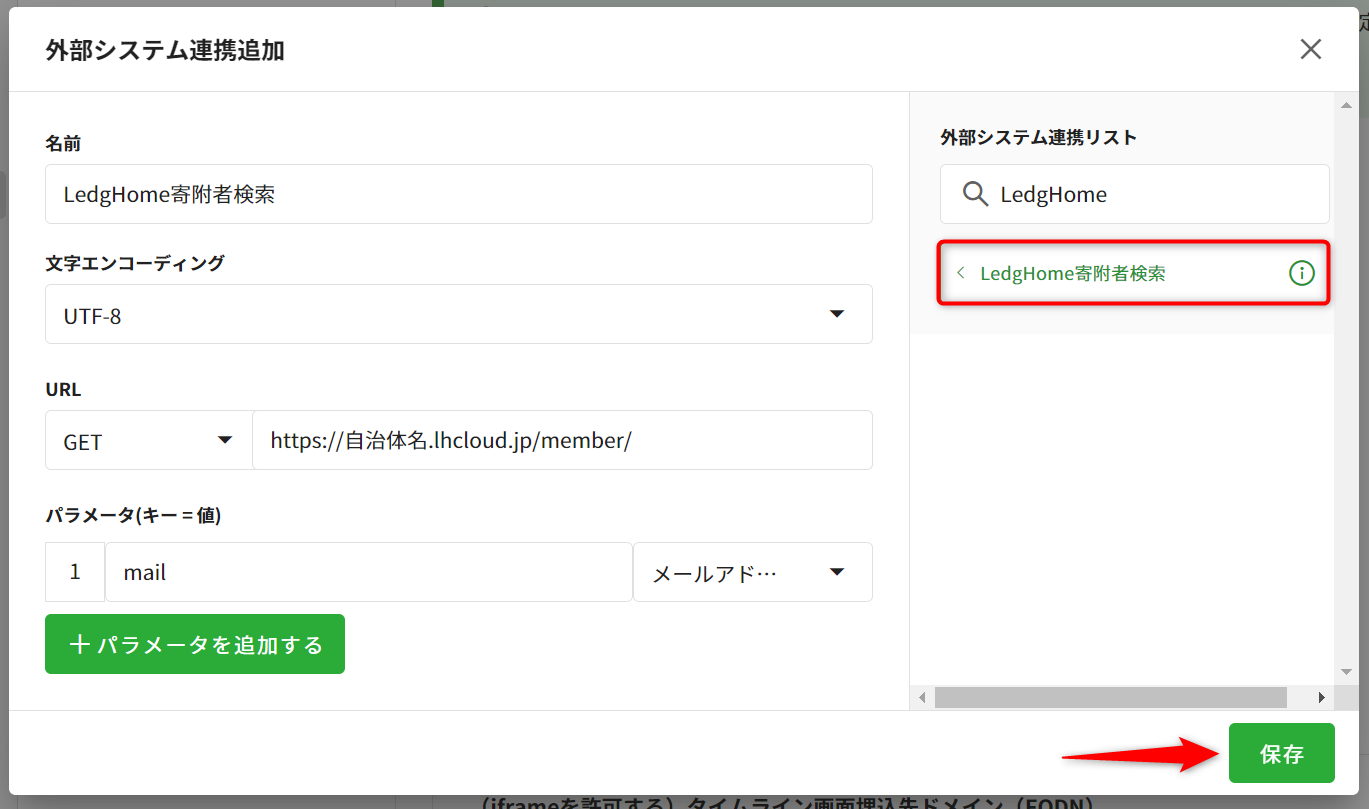Screen dimensions: 1369x809
Task: Click the magnifier icon in list search
Action: (x=975, y=194)
